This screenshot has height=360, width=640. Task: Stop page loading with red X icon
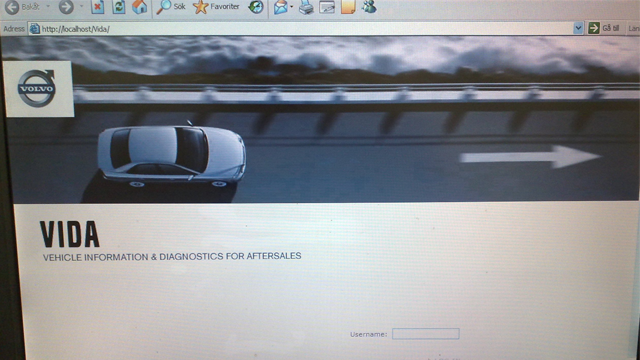click(98, 7)
